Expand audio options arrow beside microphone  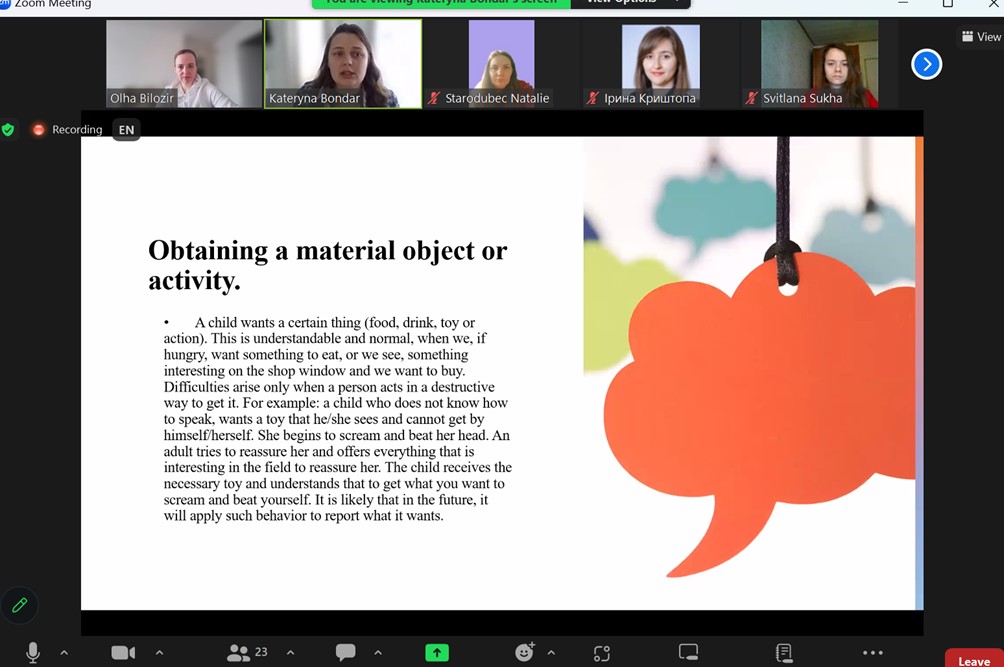64,653
